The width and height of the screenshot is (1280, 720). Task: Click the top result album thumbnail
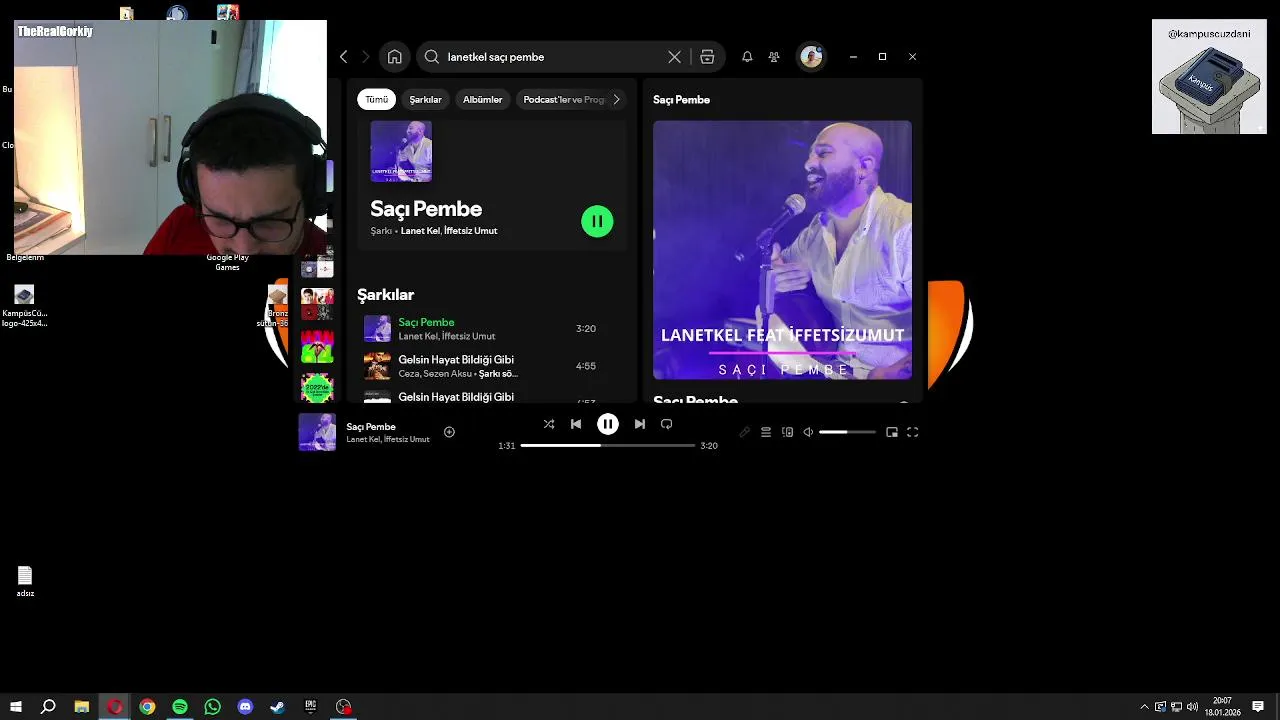401,151
